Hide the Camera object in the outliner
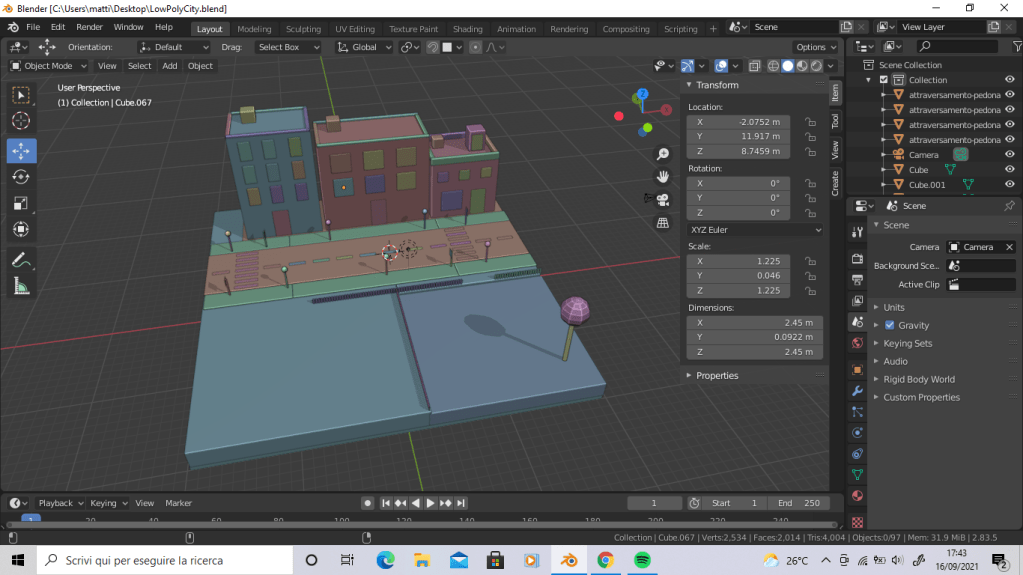 click(1009, 155)
